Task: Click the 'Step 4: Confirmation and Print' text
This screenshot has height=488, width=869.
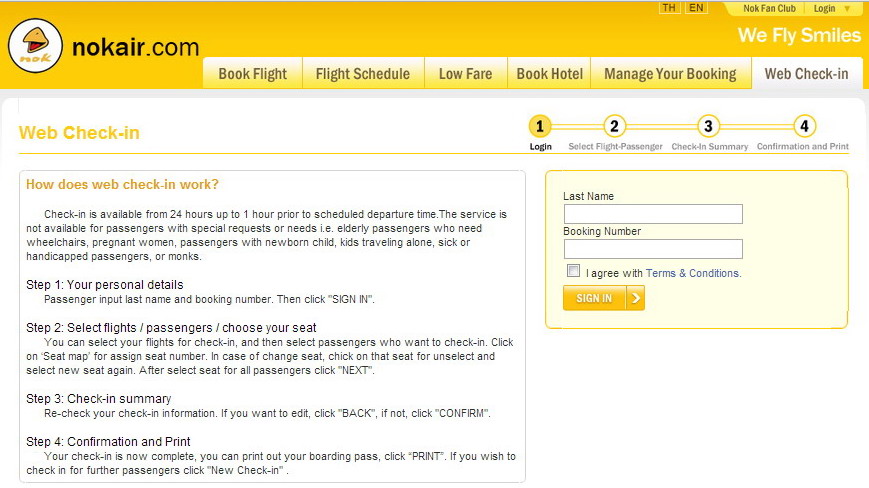Action: tap(108, 442)
